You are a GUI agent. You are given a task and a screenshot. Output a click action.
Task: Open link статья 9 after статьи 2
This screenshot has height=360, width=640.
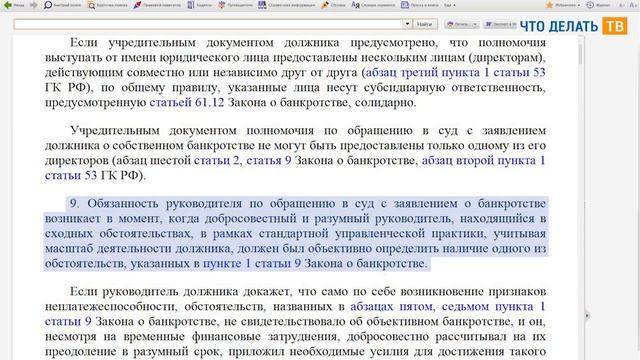click(269, 160)
